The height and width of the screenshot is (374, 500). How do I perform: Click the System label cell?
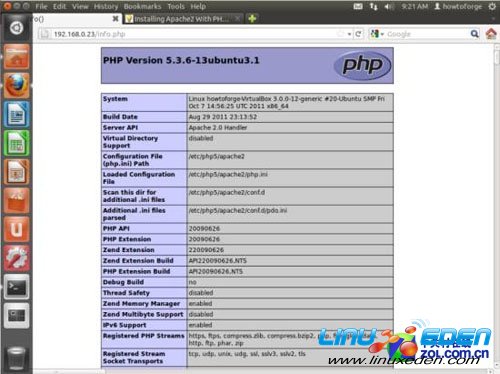pyautogui.click(x=144, y=102)
